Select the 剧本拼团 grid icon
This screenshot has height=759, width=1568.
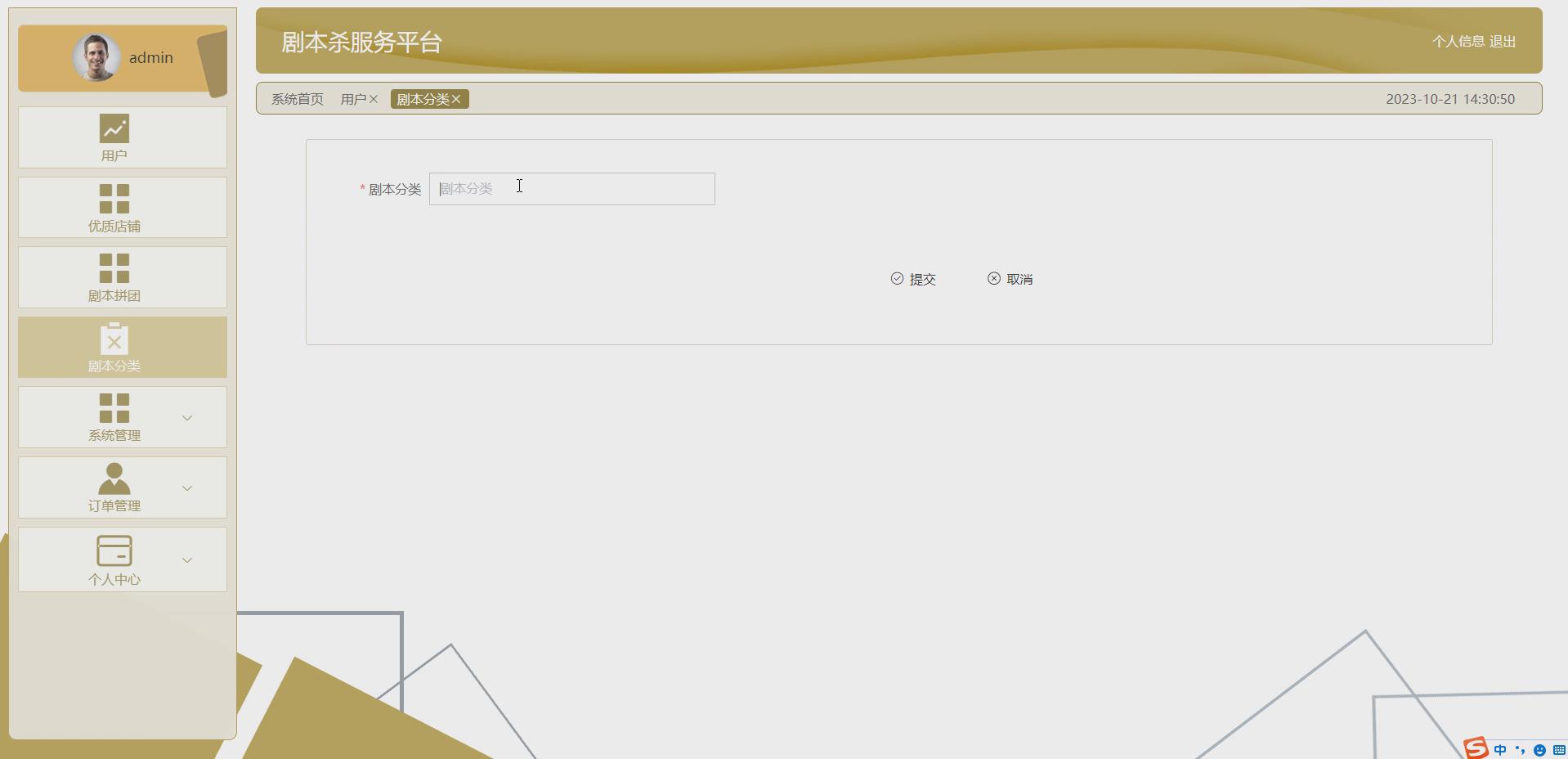pyautogui.click(x=114, y=268)
